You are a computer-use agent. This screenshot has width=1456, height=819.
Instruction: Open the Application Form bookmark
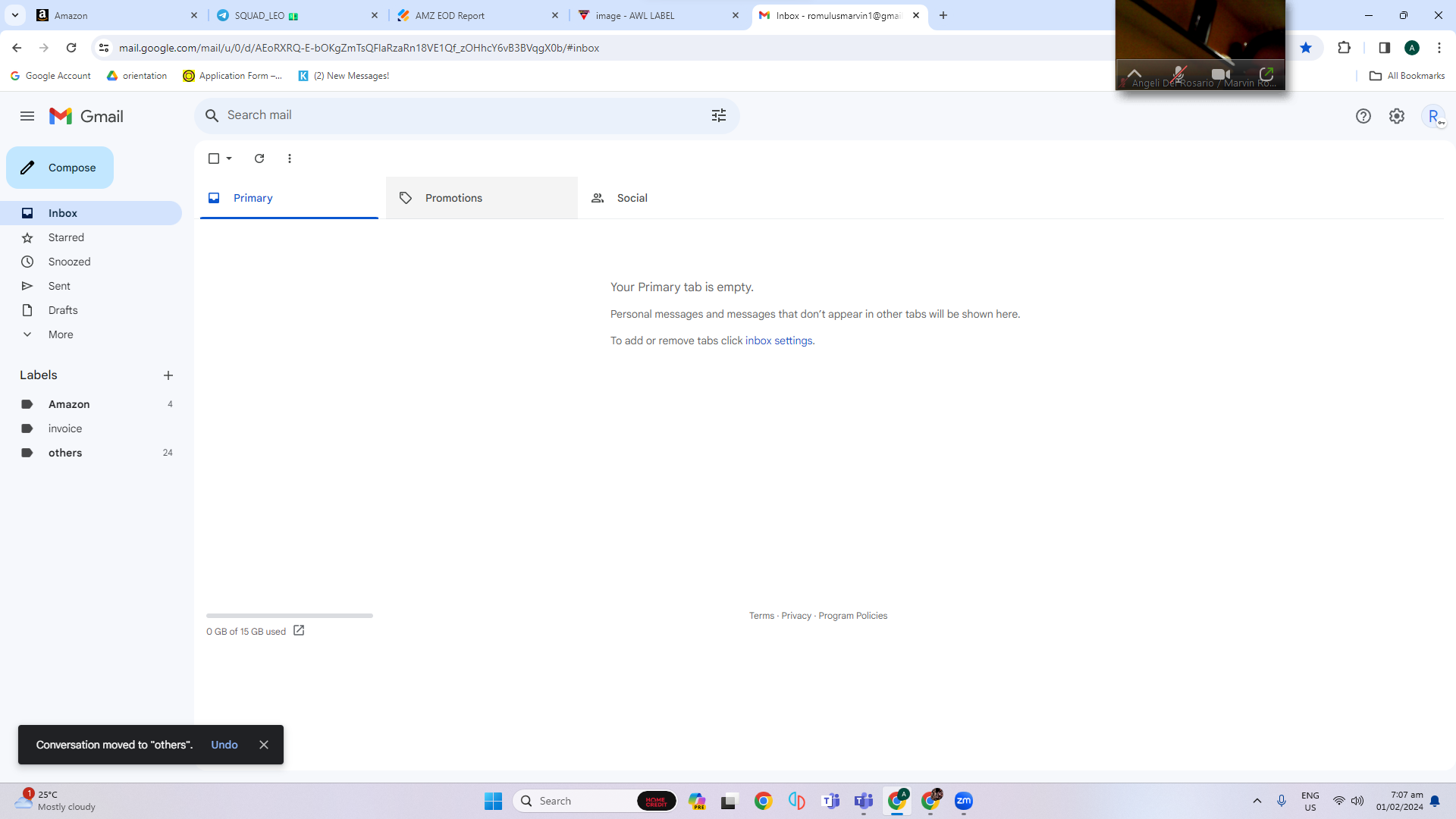tap(233, 76)
